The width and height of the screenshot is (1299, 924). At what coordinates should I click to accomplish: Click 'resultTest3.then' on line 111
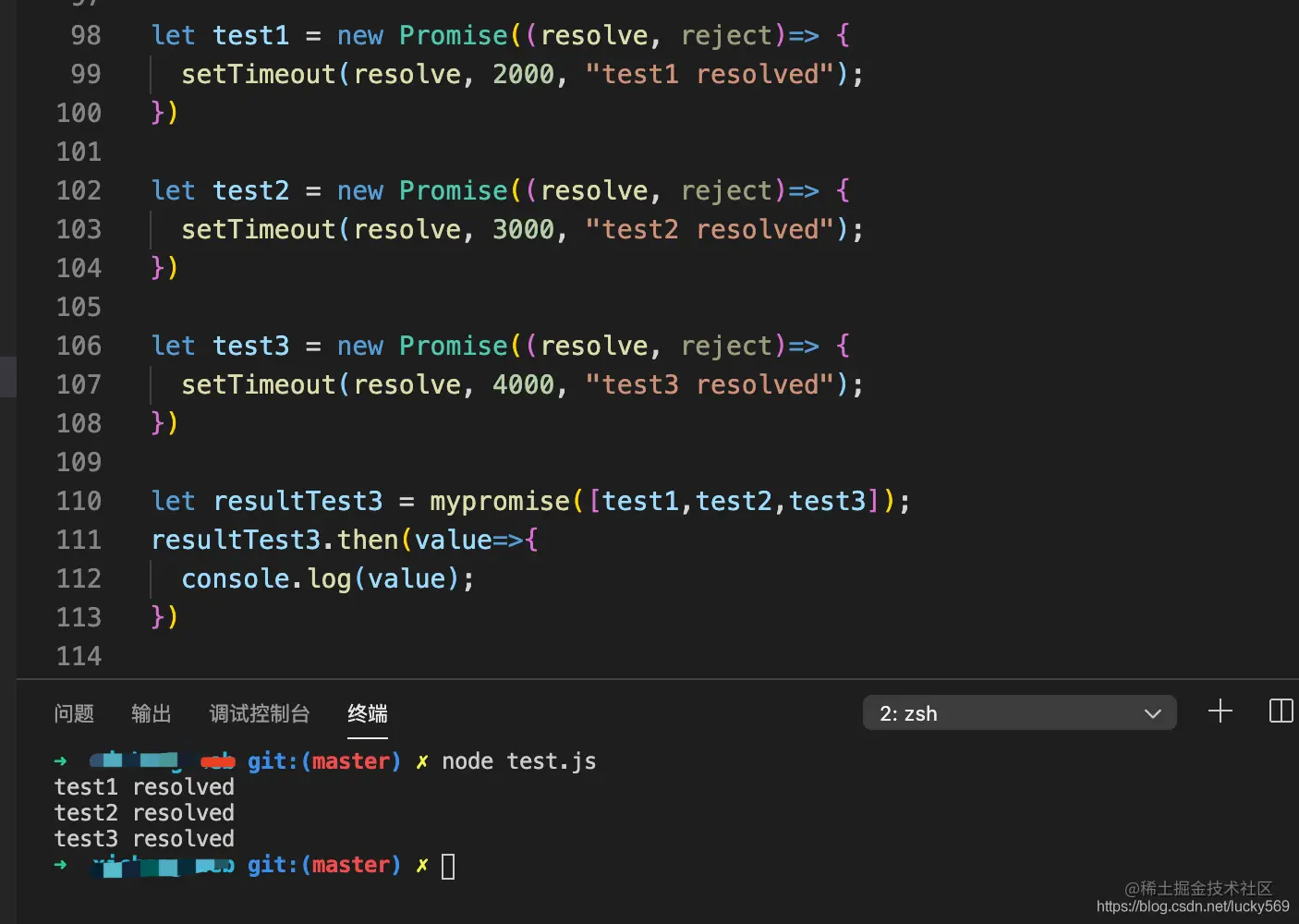(274, 540)
